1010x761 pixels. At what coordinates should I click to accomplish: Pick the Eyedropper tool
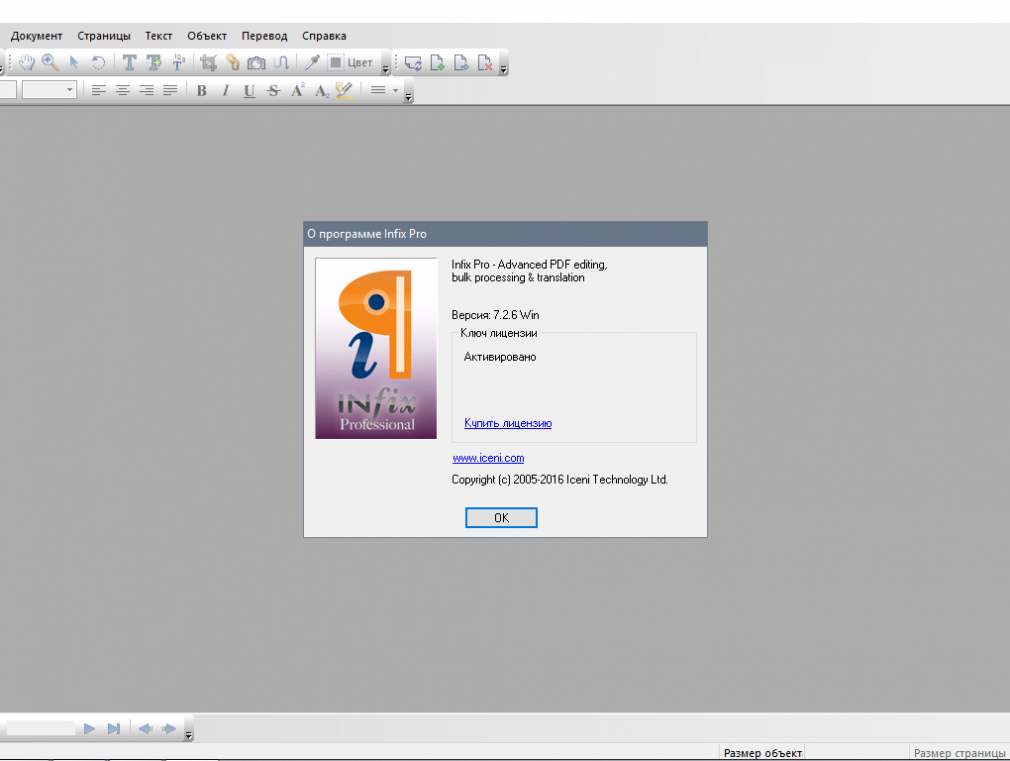312,63
